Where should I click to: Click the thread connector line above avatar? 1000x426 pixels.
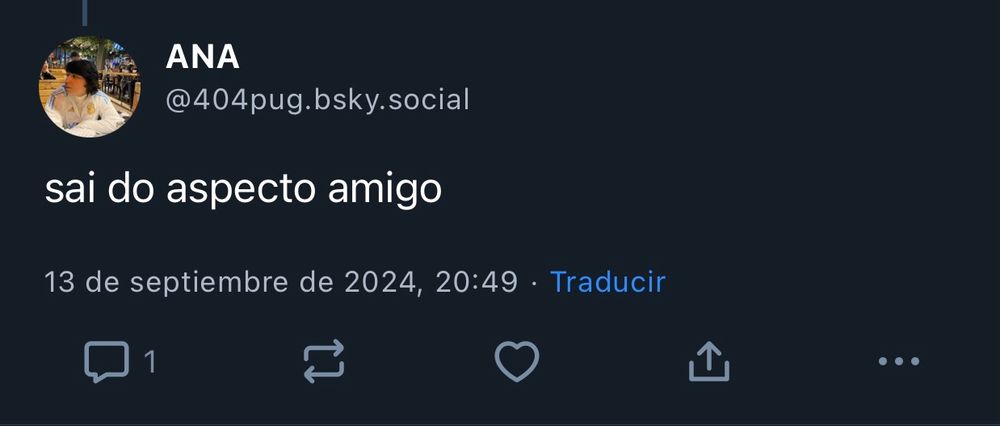pyautogui.click(x=85, y=13)
